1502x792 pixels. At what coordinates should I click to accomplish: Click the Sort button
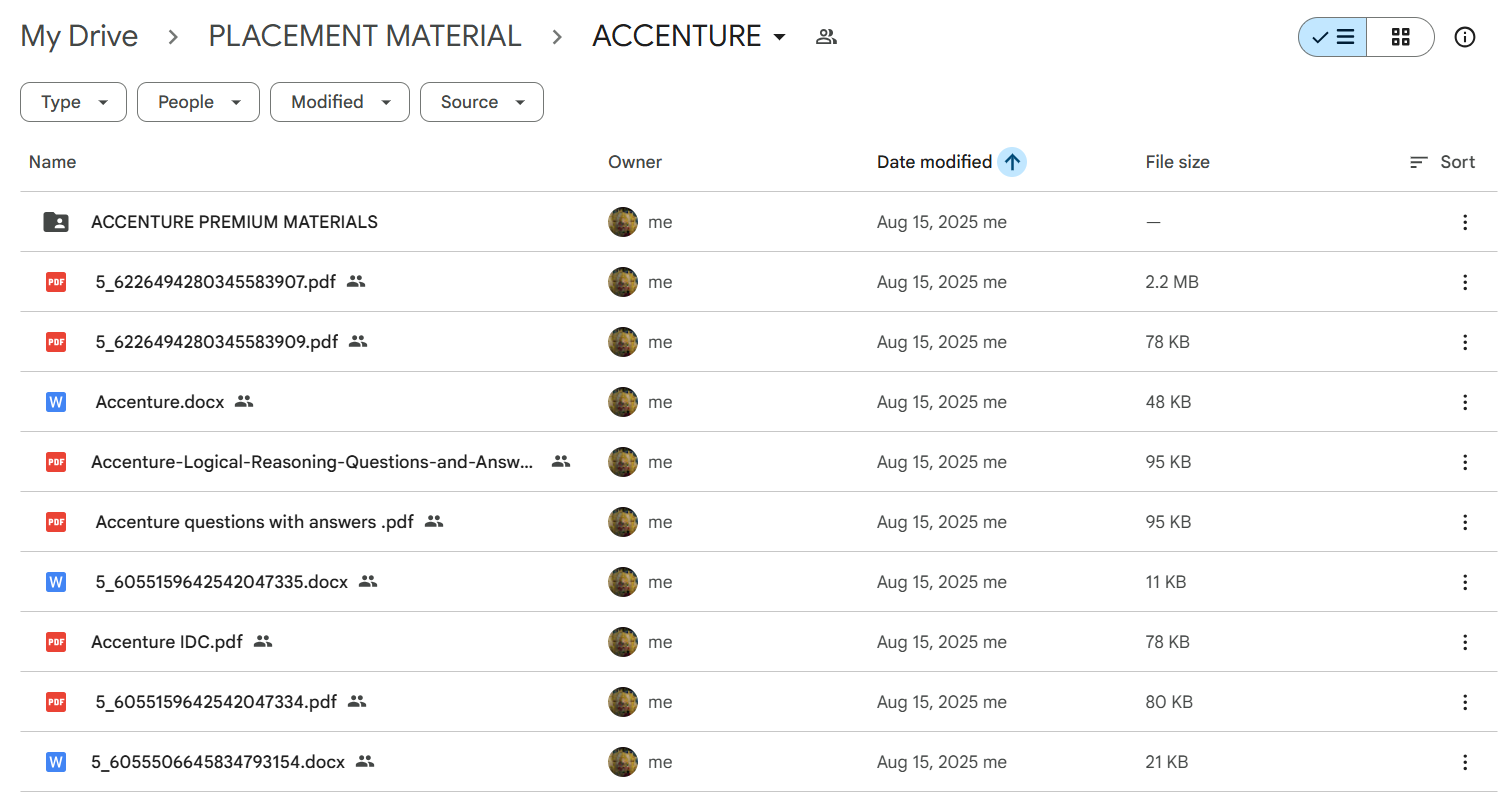(x=1442, y=162)
